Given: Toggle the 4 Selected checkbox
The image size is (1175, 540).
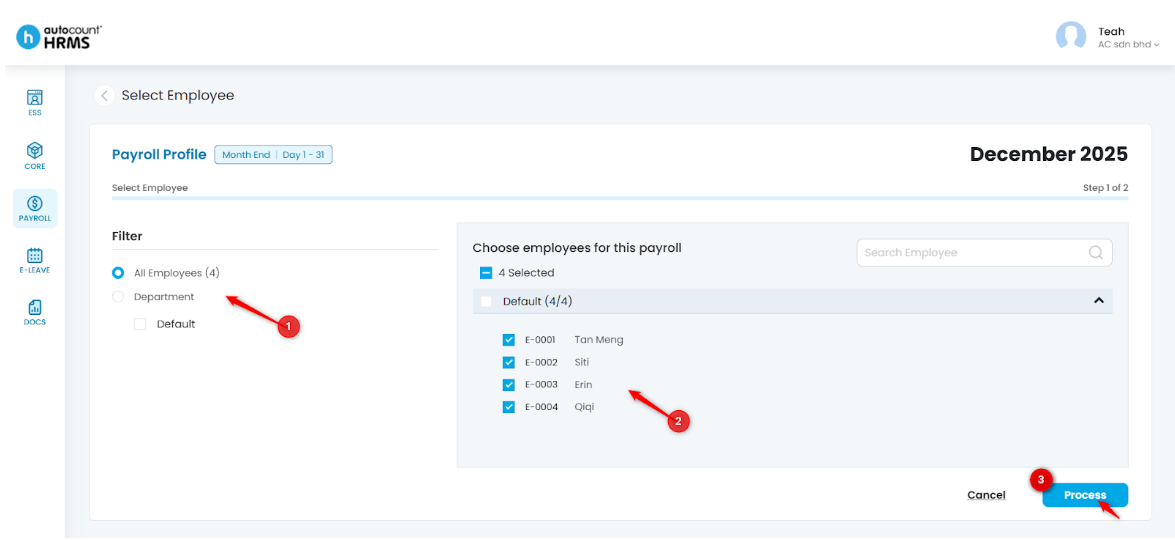Looking at the screenshot, I should point(486,273).
